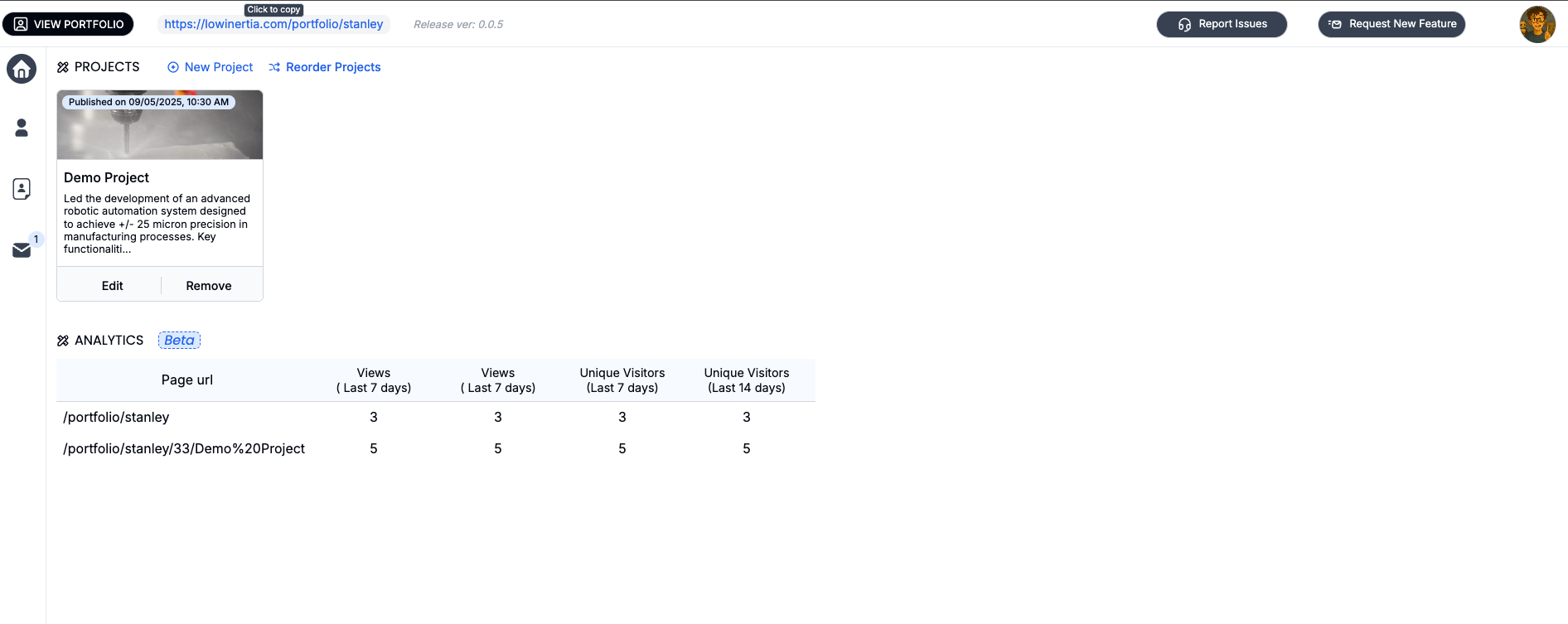This screenshot has height=624, width=1568.
Task: Click the Beta badge next to Analytics
Action: point(179,341)
